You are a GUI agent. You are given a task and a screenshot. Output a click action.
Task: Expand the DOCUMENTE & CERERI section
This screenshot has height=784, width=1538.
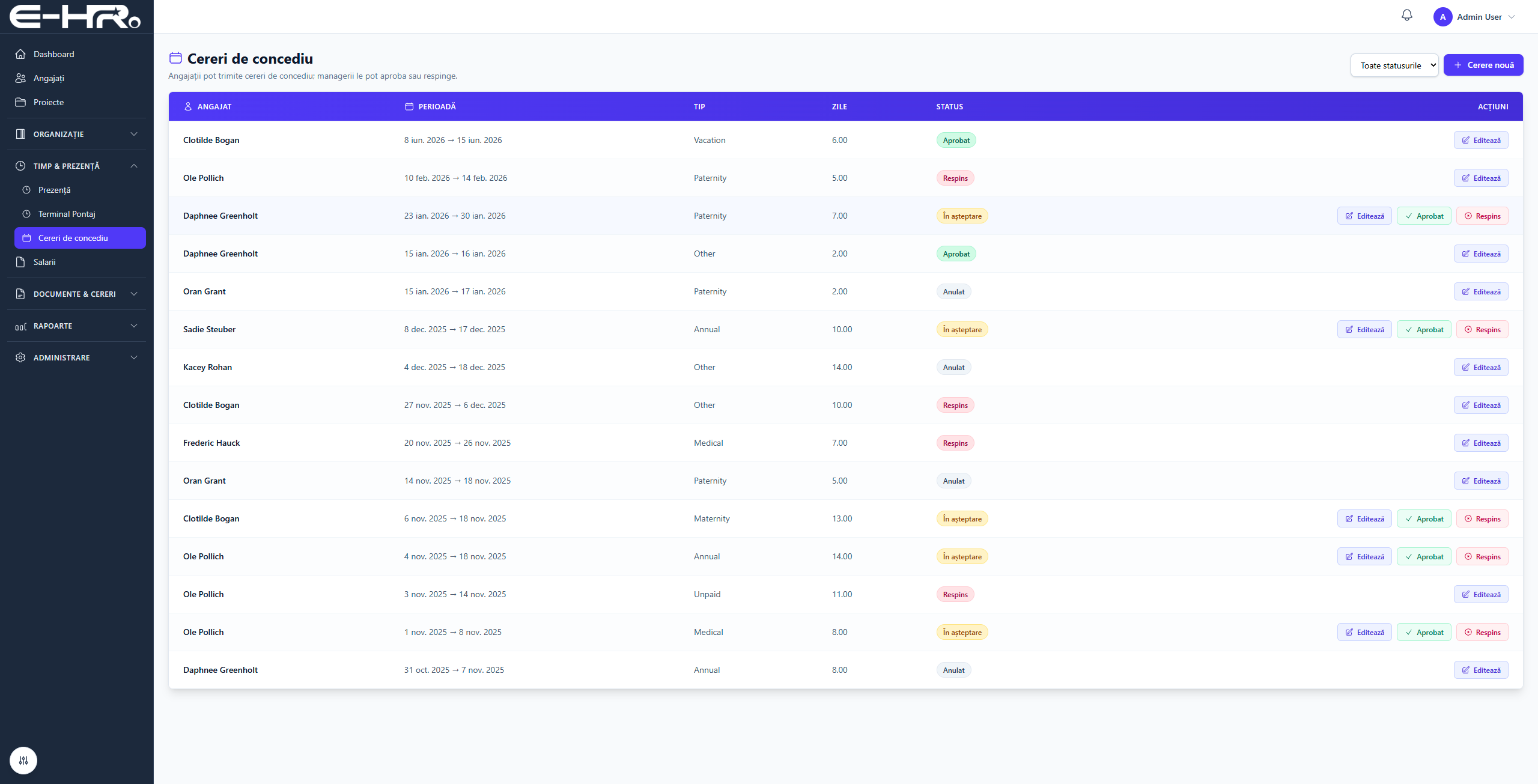point(76,294)
